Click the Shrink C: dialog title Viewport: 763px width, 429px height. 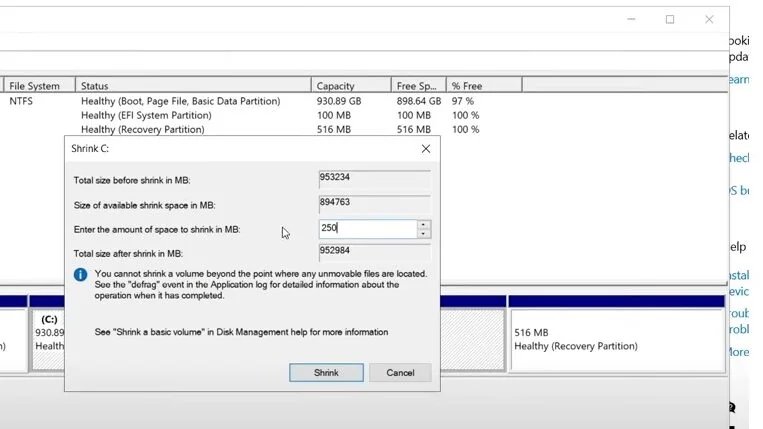coord(90,149)
